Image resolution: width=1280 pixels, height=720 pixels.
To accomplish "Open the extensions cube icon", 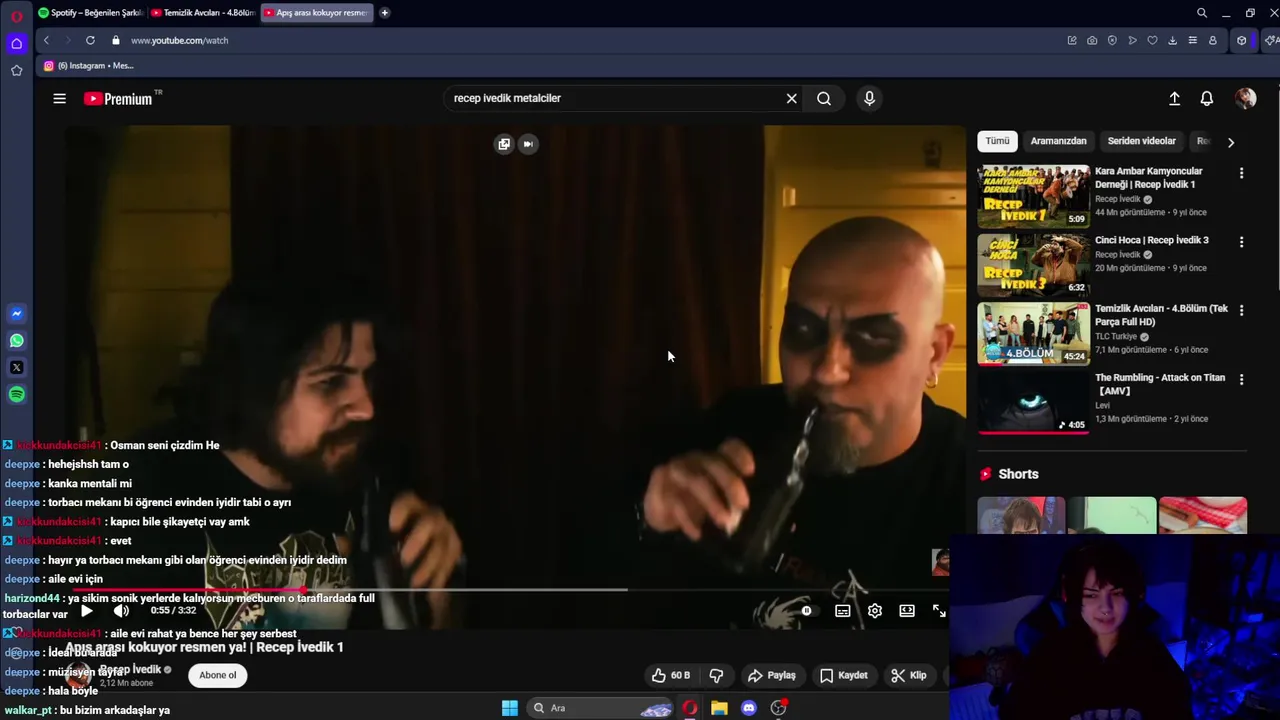I will click(1242, 40).
